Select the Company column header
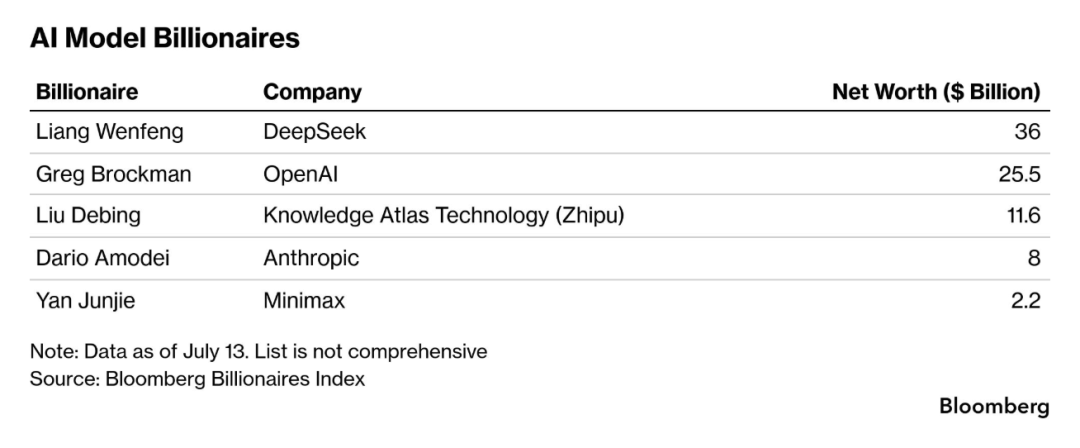The width and height of the screenshot is (1080, 448). click(x=312, y=92)
